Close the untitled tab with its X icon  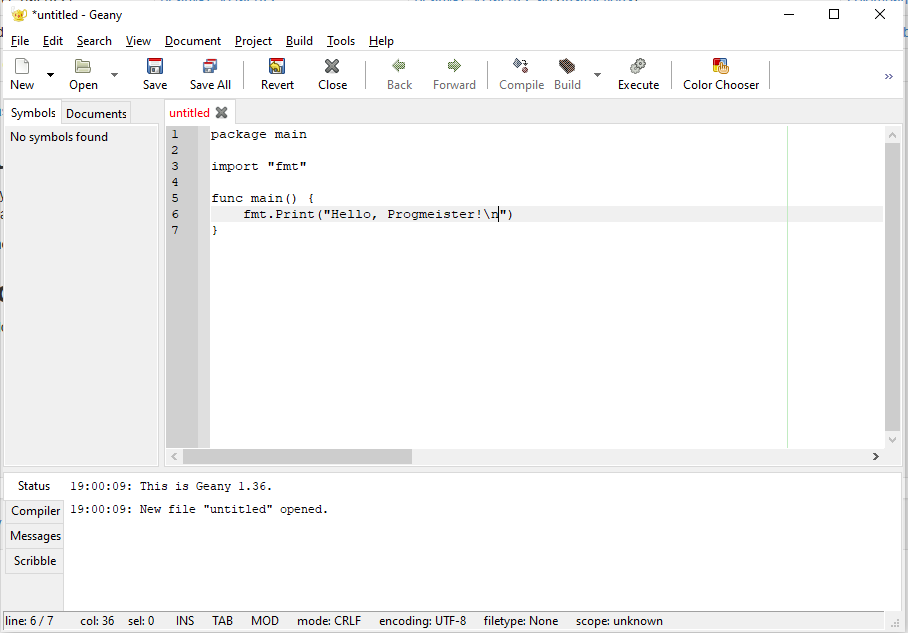(x=221, y=113)
